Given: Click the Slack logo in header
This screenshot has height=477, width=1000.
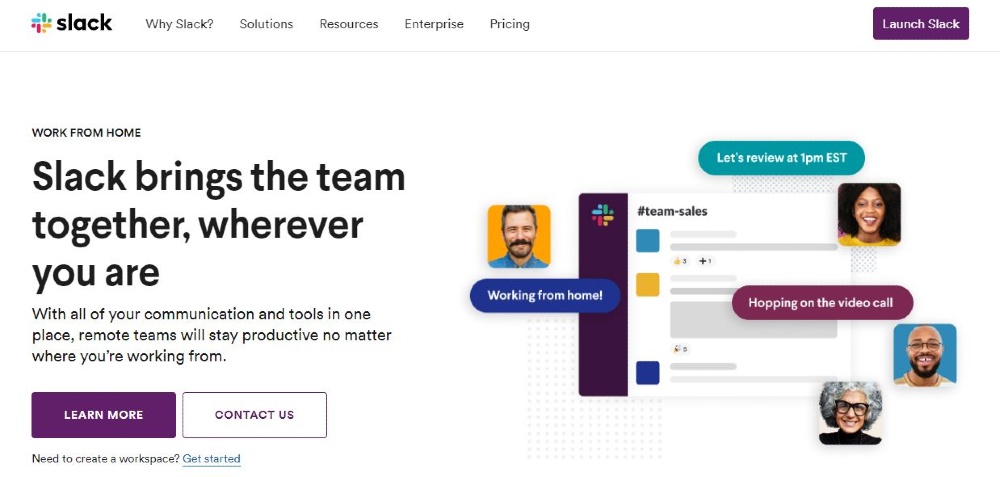Looking at the screenshot, I should click(x=71, y=24).
